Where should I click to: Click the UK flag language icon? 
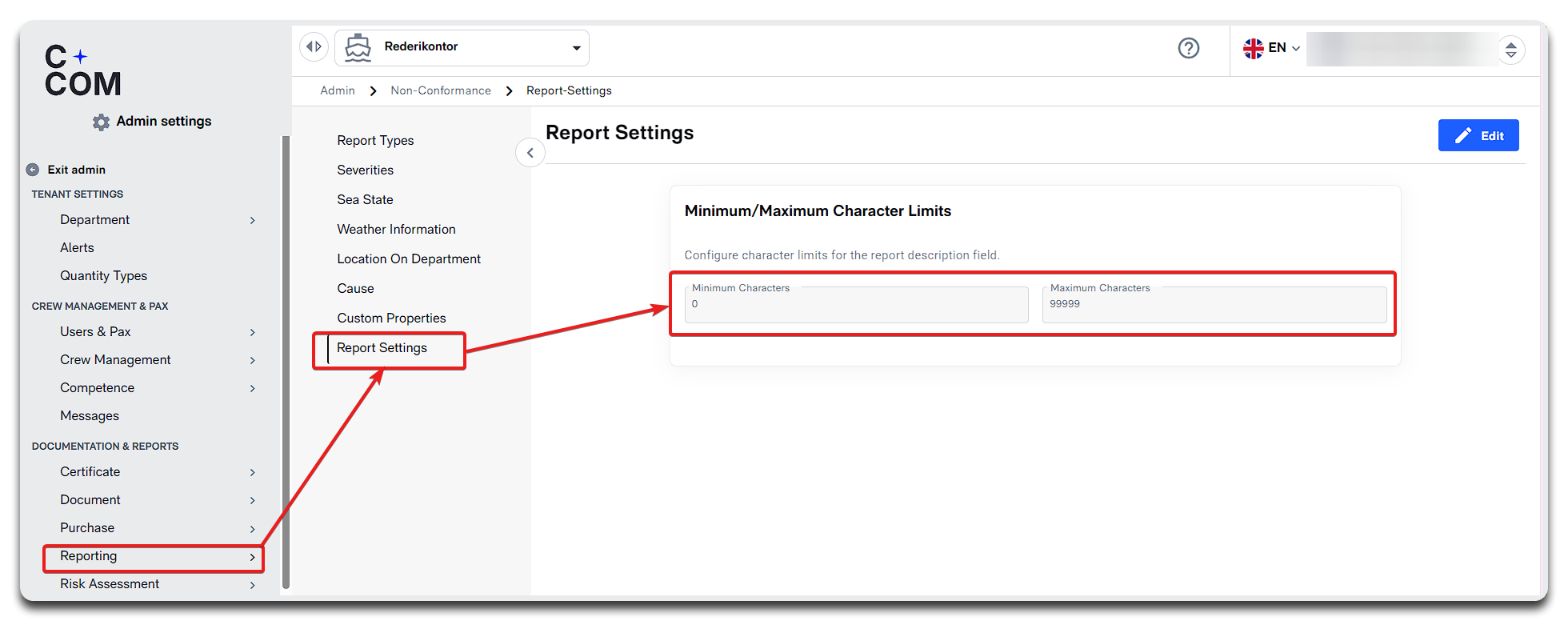(x=1253, y=48)
